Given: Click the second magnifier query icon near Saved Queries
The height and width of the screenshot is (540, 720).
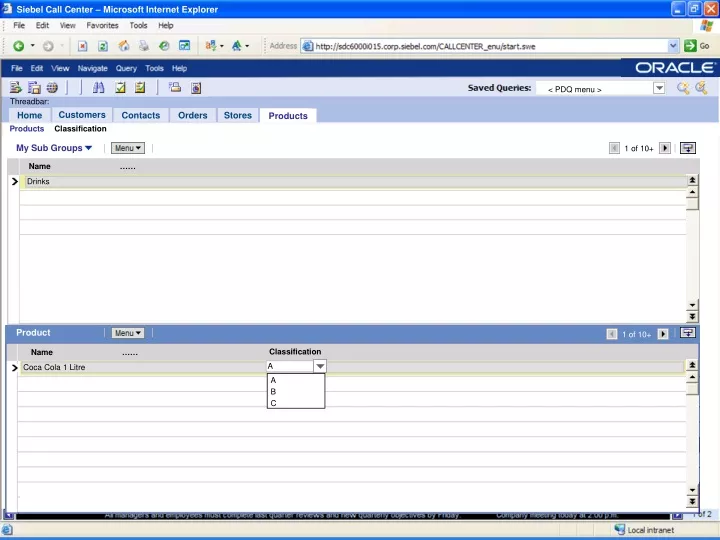Looking at the screenshot, I should pos(701,88).
